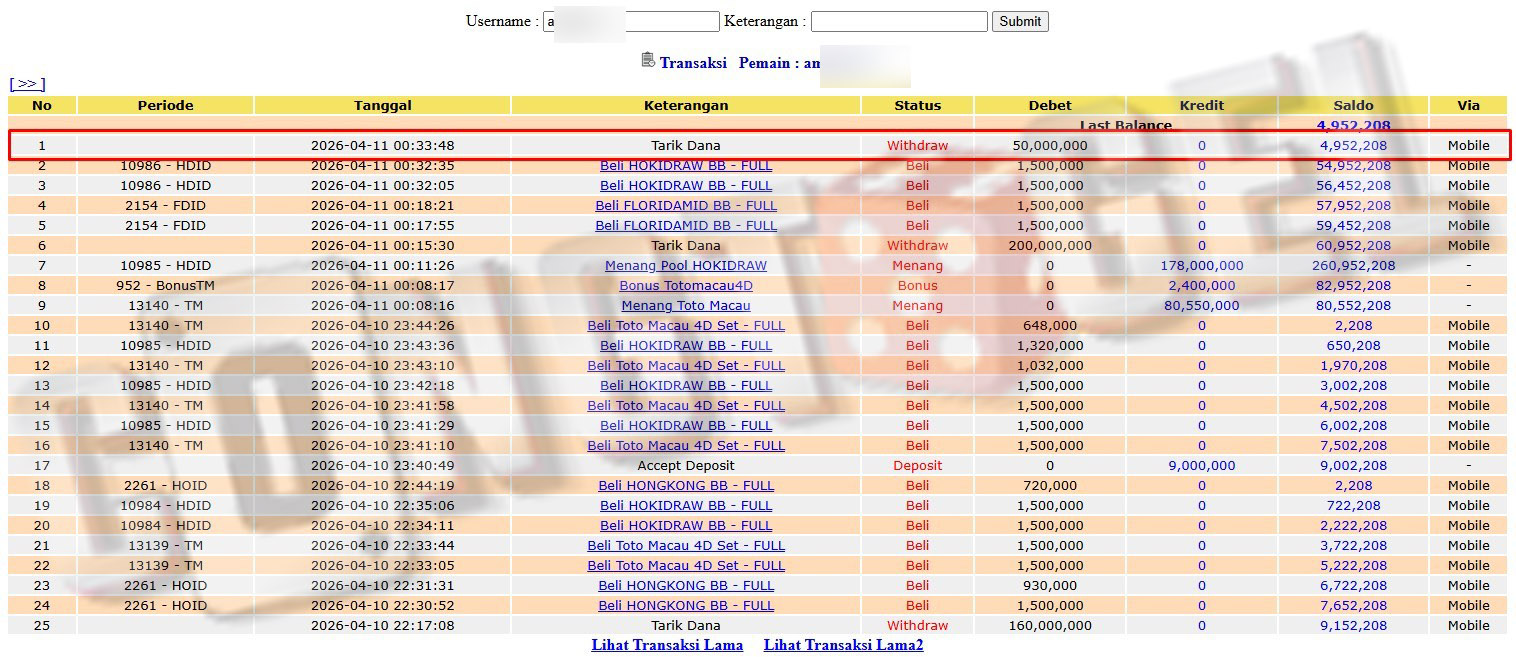This screenshot has width=1516, height=657.
Task: Open Beli HONGKONG BB - FULL in row 18
Action: point(686,485)
